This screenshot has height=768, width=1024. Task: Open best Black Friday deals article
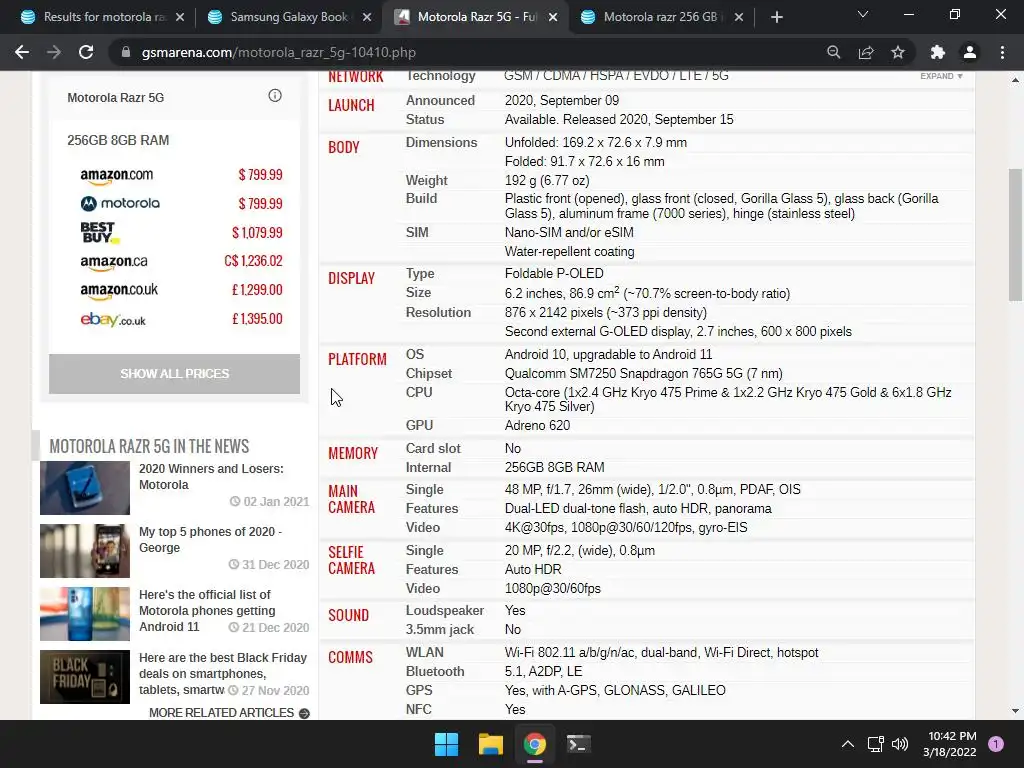(223, 673)
